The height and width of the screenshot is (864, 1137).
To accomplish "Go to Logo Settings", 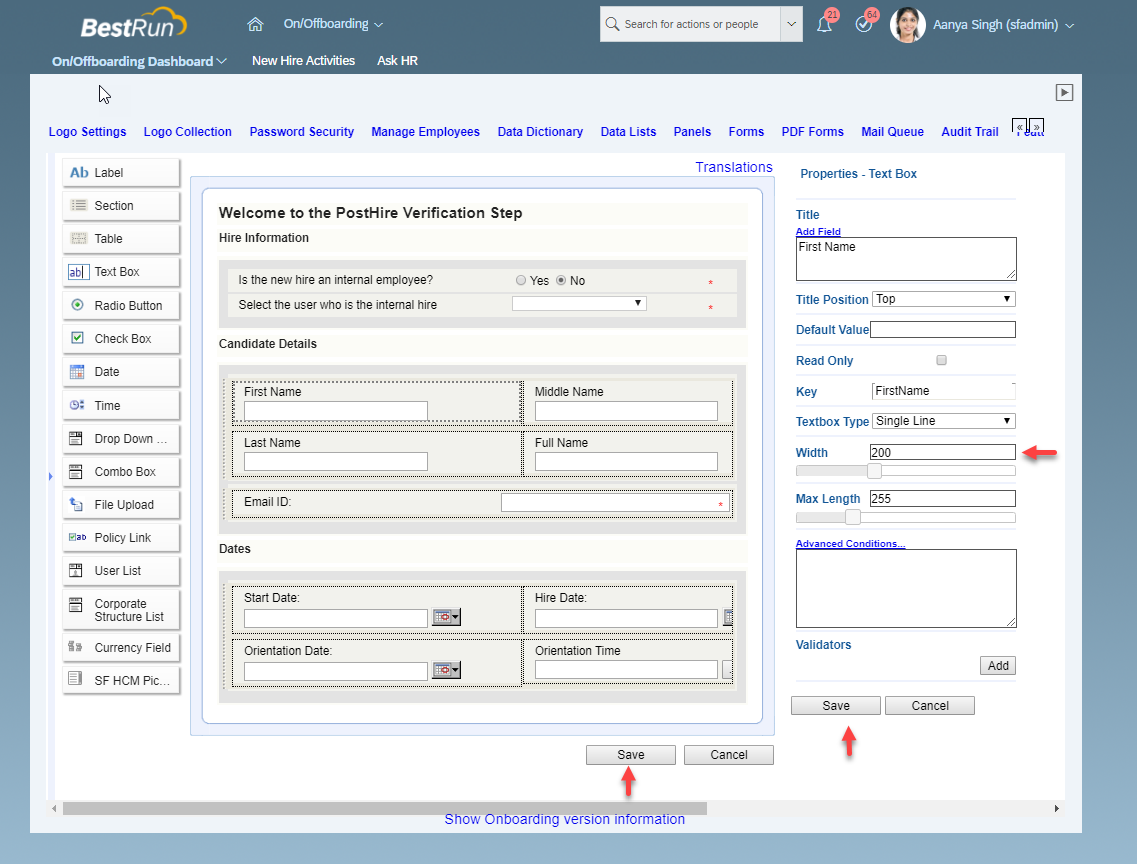I will click(87, 132).
